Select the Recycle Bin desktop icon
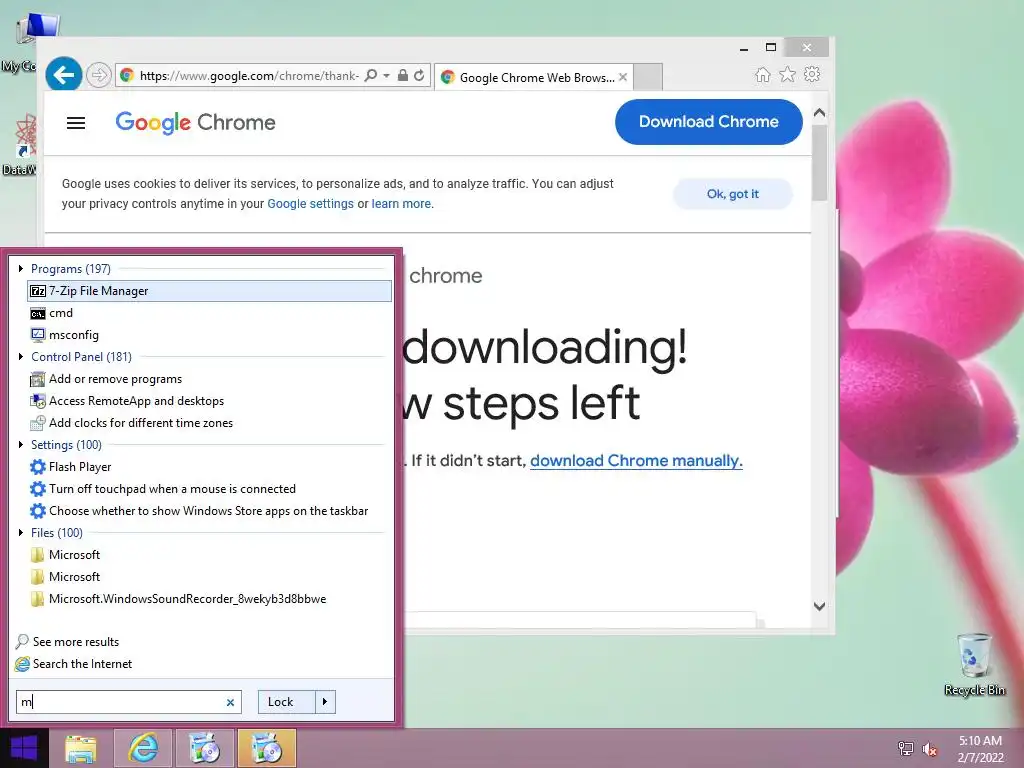 pyautogui.click(x=974, y=664)
